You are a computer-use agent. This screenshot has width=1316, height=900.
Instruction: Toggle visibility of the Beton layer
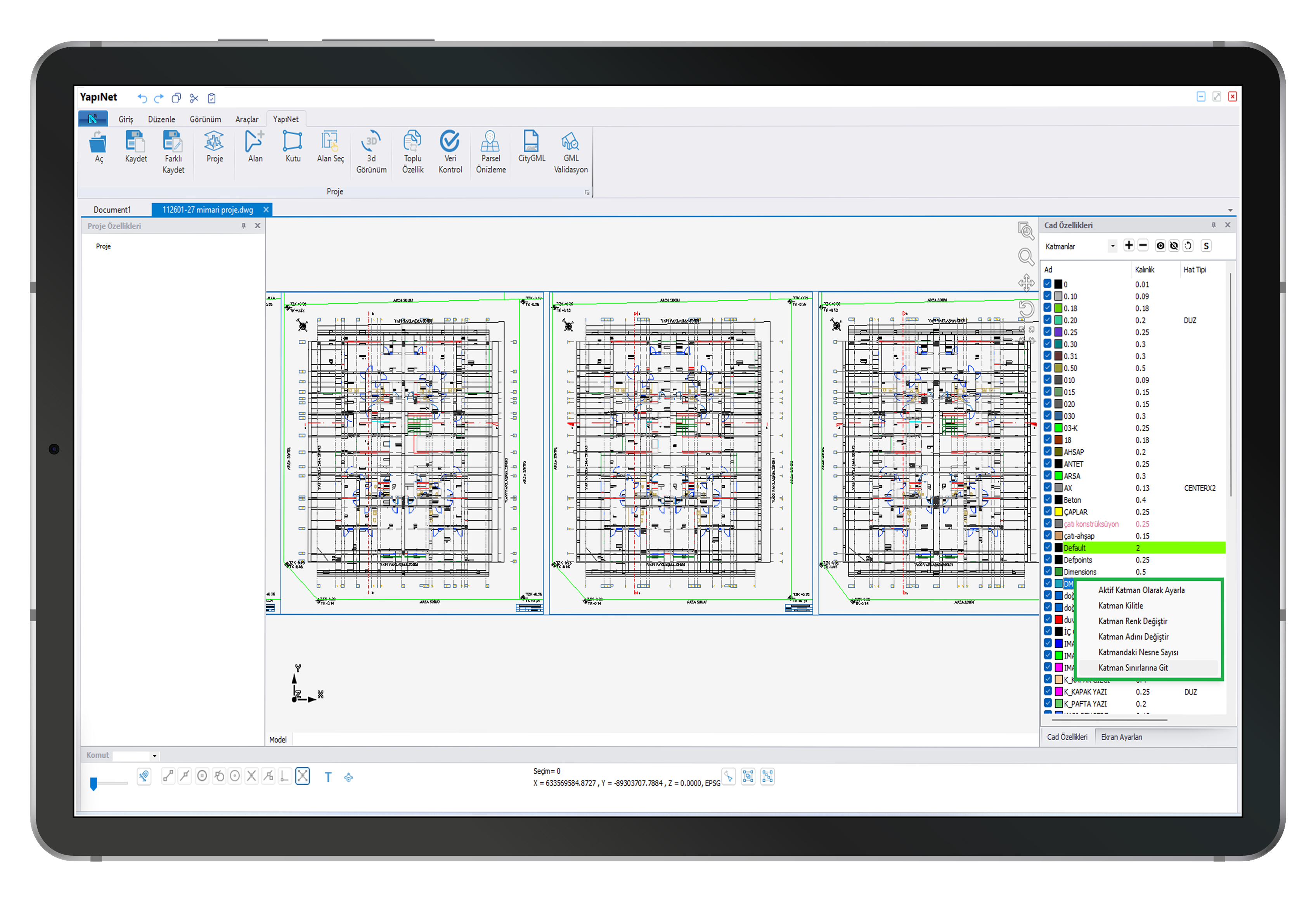click(x=1048, y=499)
